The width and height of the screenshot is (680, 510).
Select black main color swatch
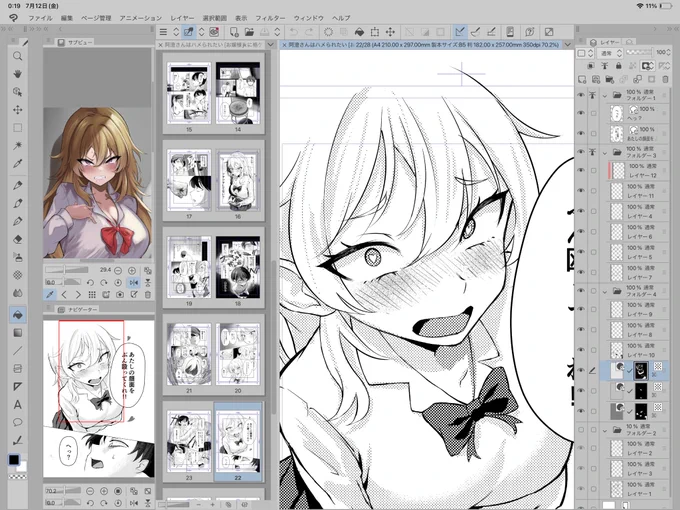coord(13,459)
